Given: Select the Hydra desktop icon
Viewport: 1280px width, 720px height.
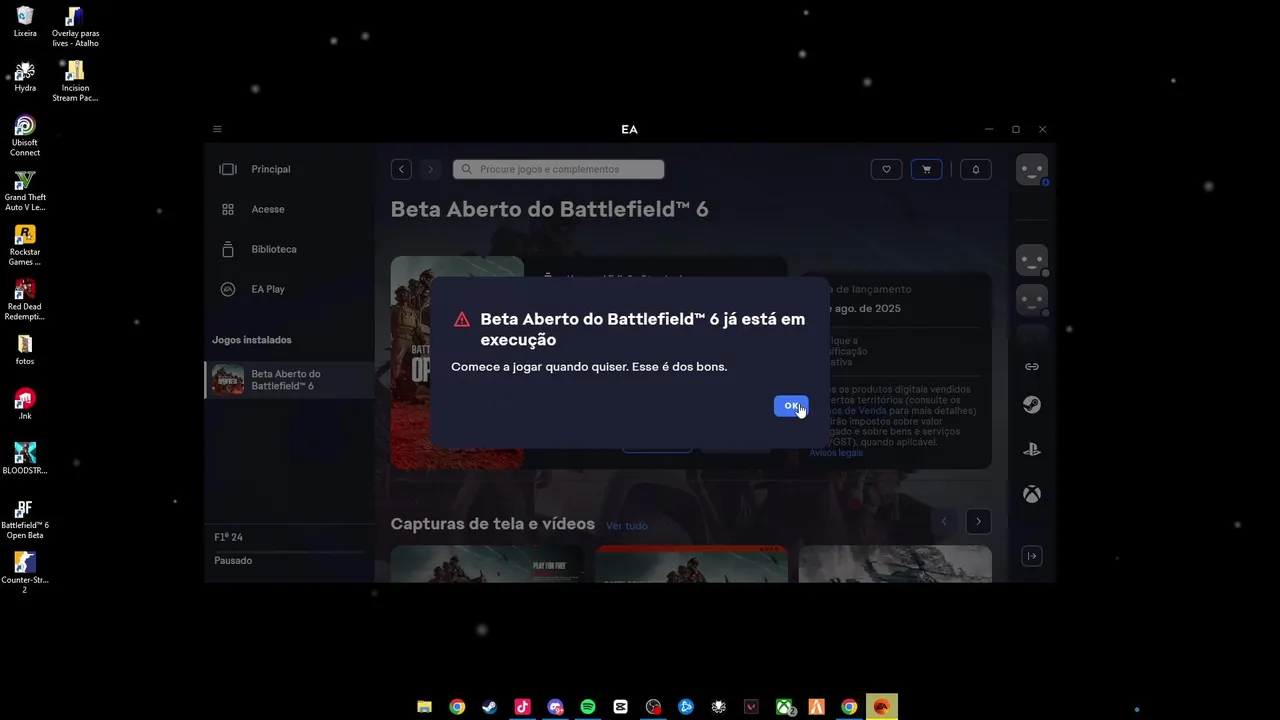Looking at the screenshot, I should pyautogui.click(x=25, y=77).
